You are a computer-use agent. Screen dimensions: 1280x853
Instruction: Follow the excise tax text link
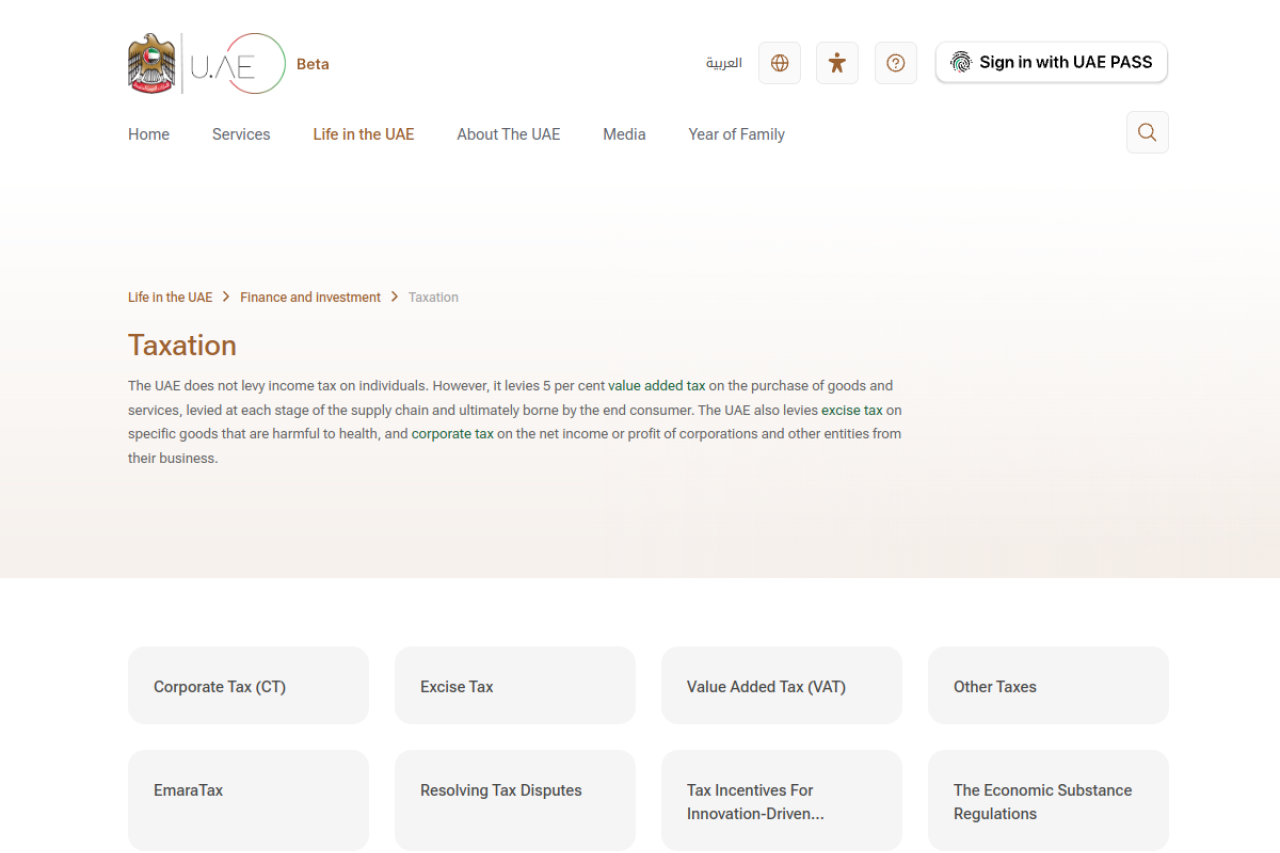pos(852,410)
